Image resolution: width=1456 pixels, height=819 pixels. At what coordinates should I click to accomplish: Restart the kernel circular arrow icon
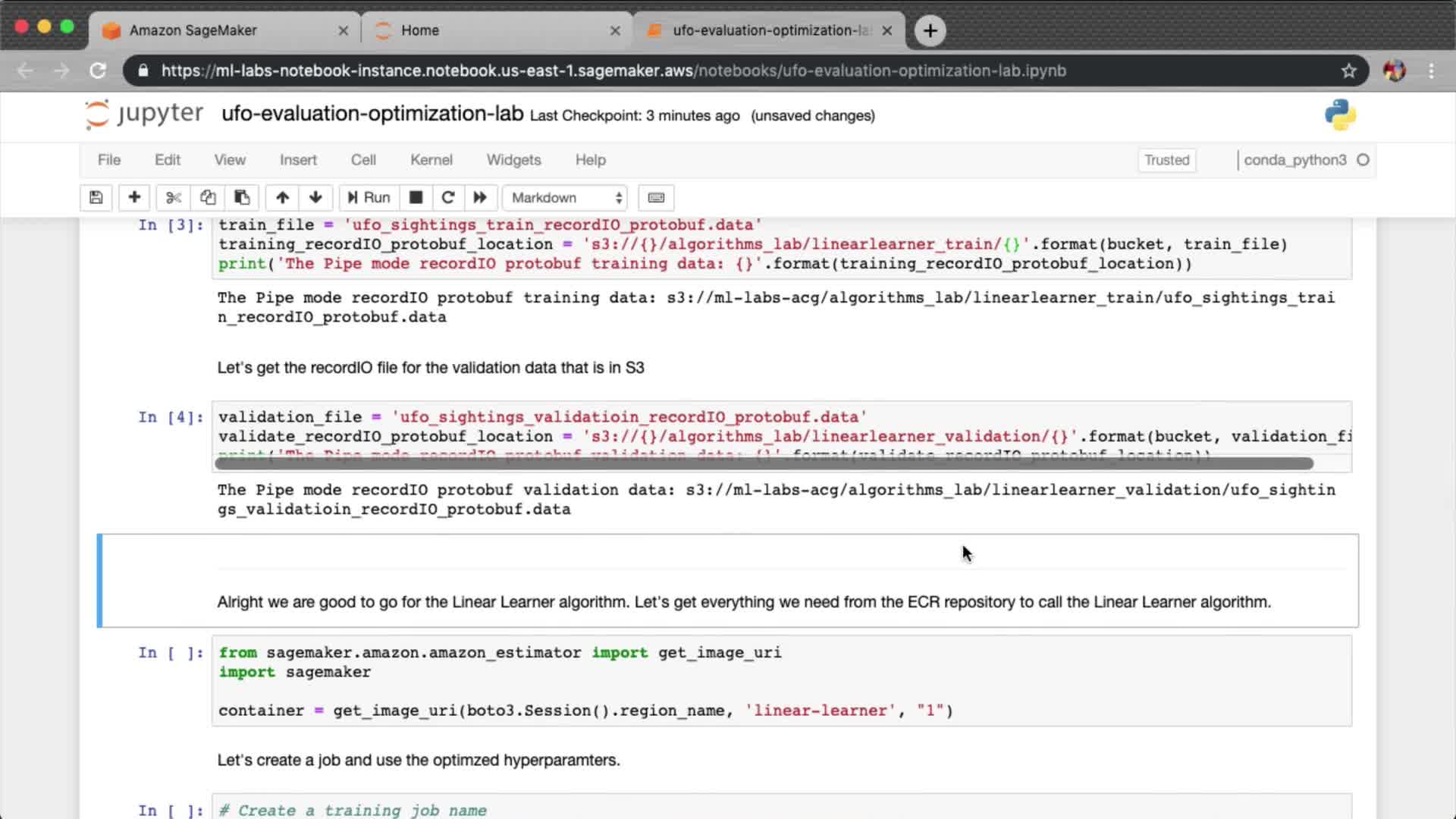click(x=447, y=197)
